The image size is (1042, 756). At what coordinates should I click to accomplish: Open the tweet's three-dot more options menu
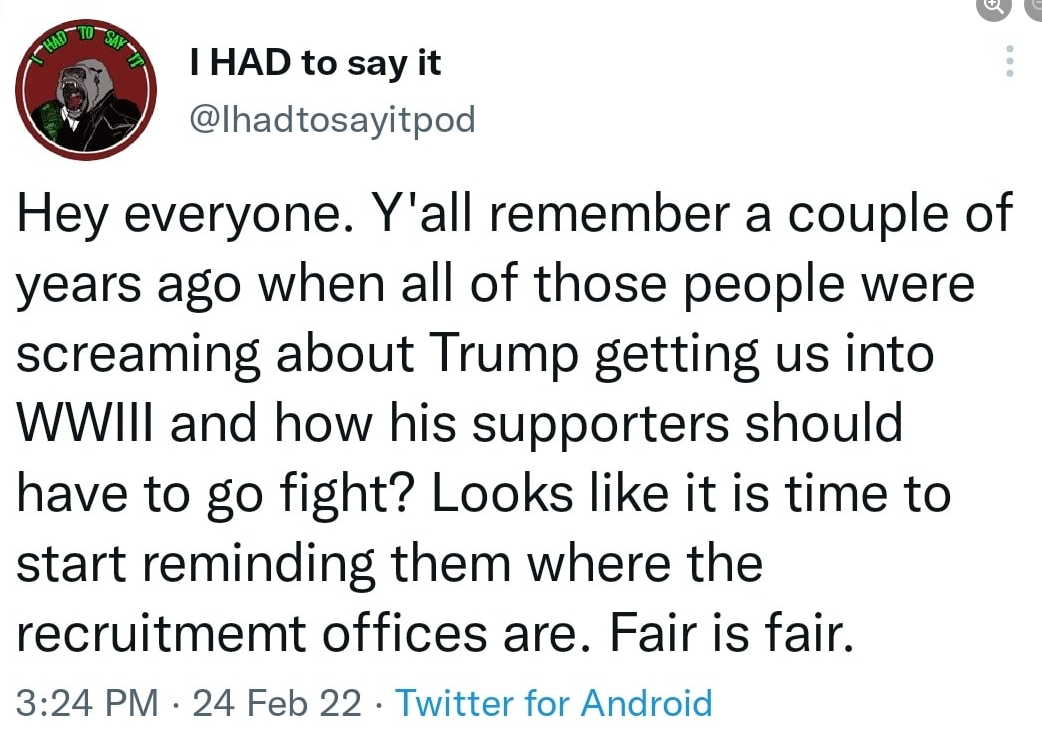click(x=1009, y=61)
